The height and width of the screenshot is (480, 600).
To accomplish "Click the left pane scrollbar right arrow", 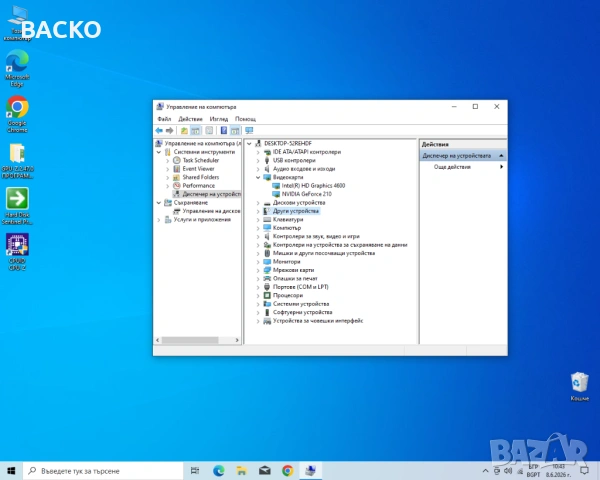I will pyautogui.click(x=237, y=340).
